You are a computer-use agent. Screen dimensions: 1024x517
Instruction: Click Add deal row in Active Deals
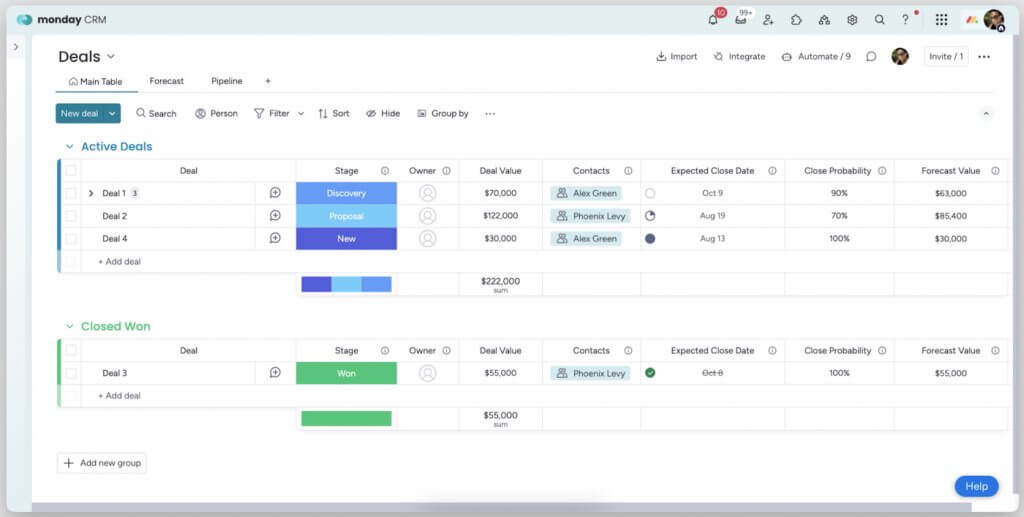(120, 262)
